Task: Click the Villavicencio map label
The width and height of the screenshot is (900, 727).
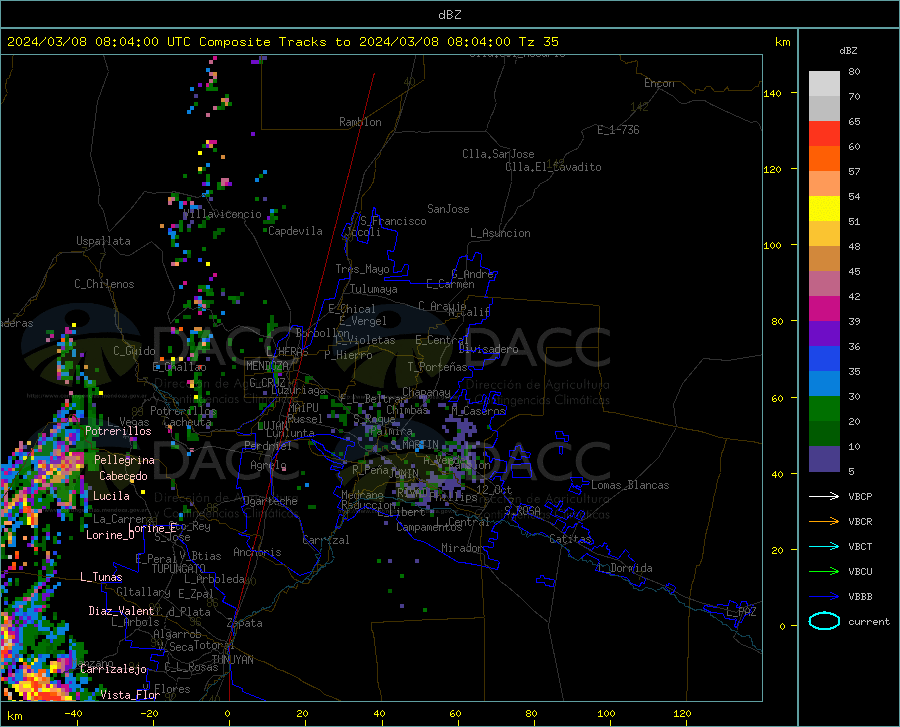Action: 222,214
